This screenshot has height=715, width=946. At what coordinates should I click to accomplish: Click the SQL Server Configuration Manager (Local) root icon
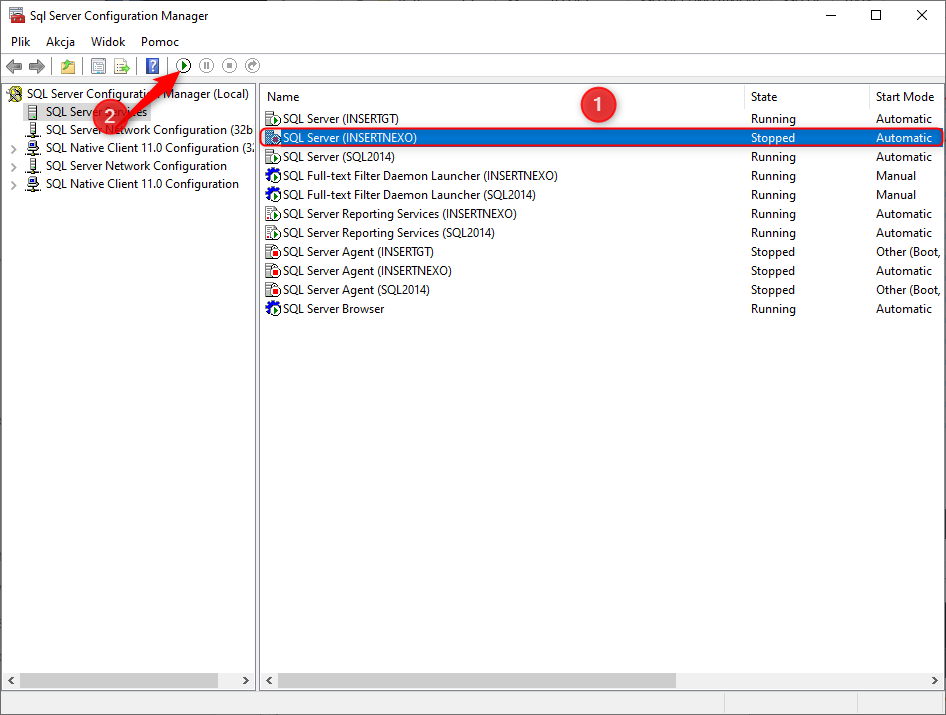[x=15, y=94]
